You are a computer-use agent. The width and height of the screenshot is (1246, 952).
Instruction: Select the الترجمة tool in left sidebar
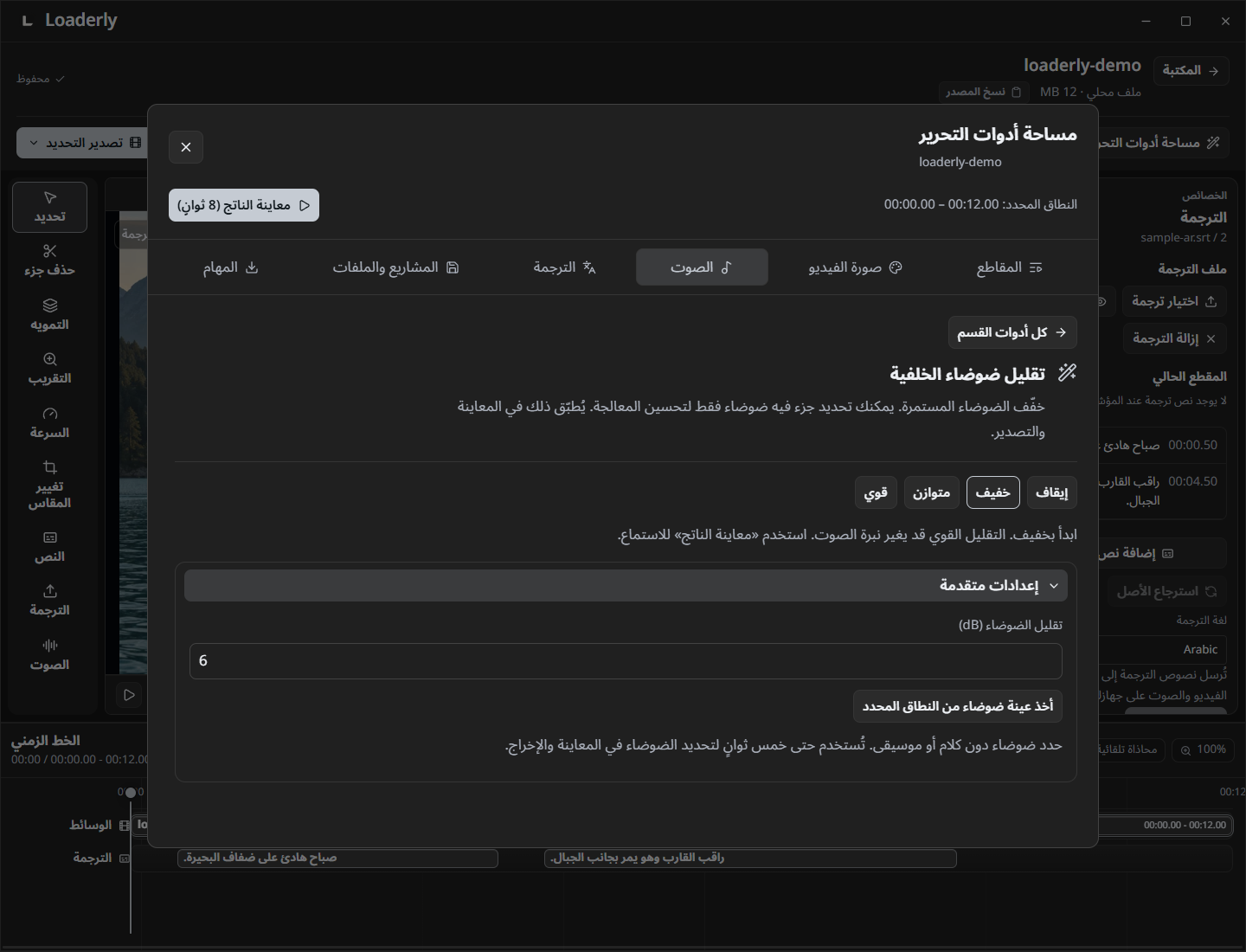tap(49, 601)
